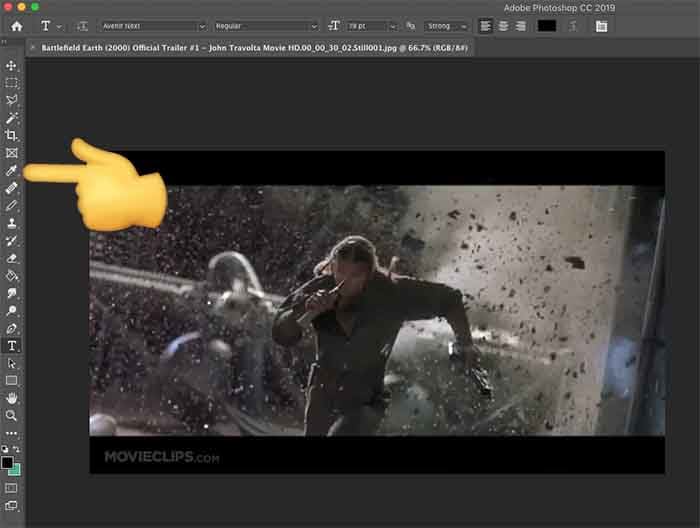Screen dimensions: 700x528
Task: Click the Home button in options bar
Action: (16, 26)
